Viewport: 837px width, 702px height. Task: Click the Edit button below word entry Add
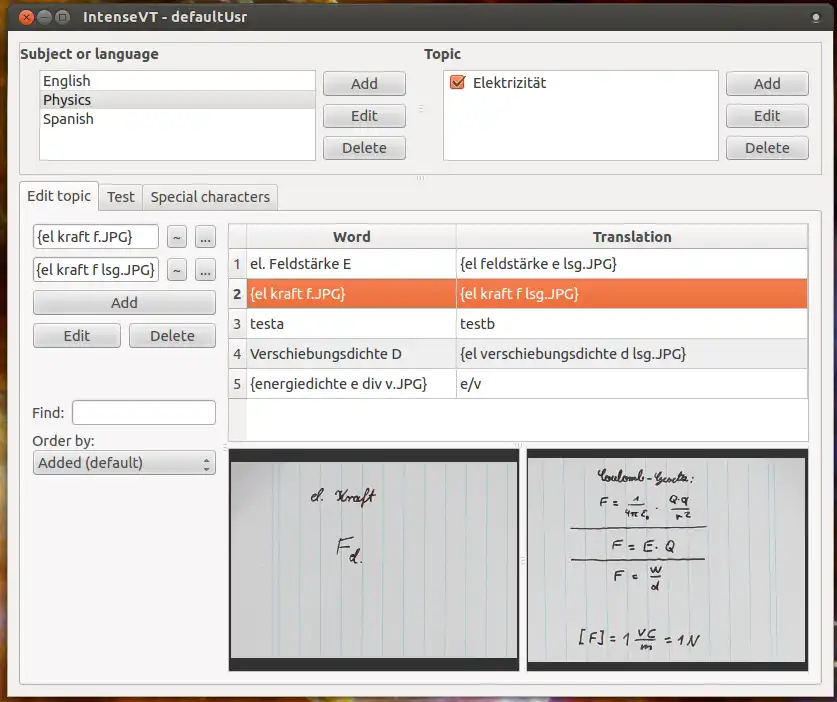click(77, 336)
